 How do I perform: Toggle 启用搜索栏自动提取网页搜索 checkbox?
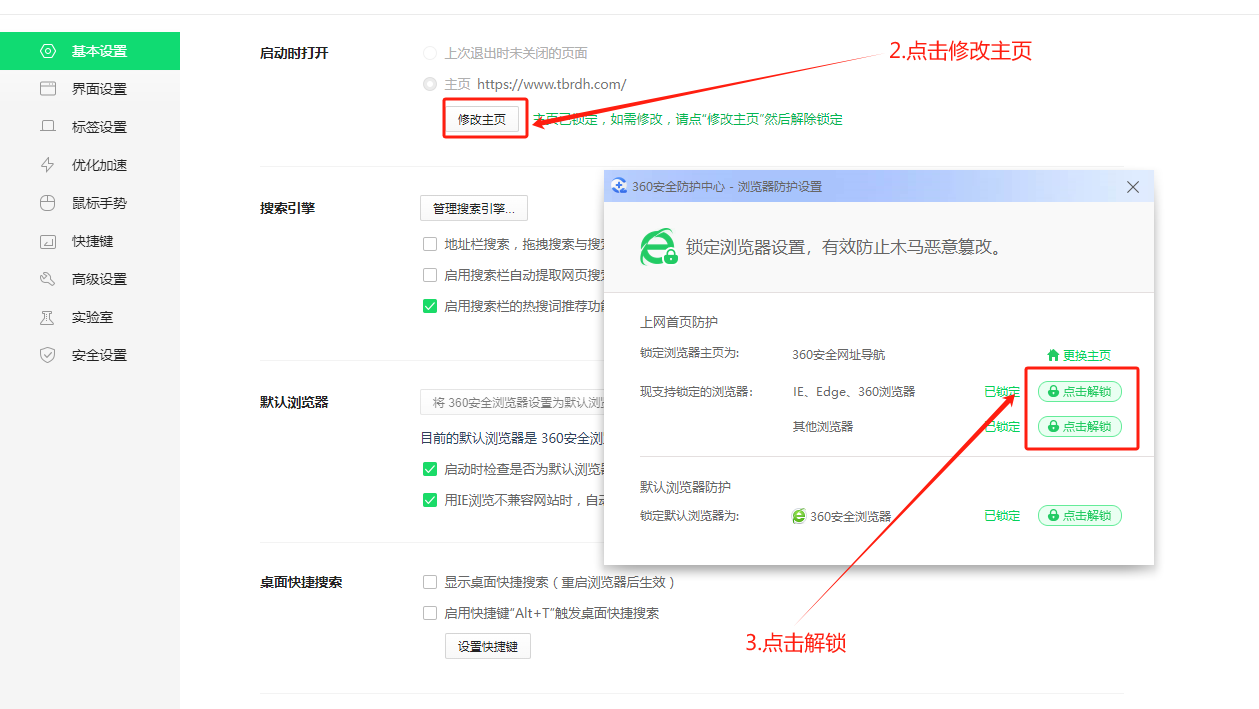(x=430, y=275)
